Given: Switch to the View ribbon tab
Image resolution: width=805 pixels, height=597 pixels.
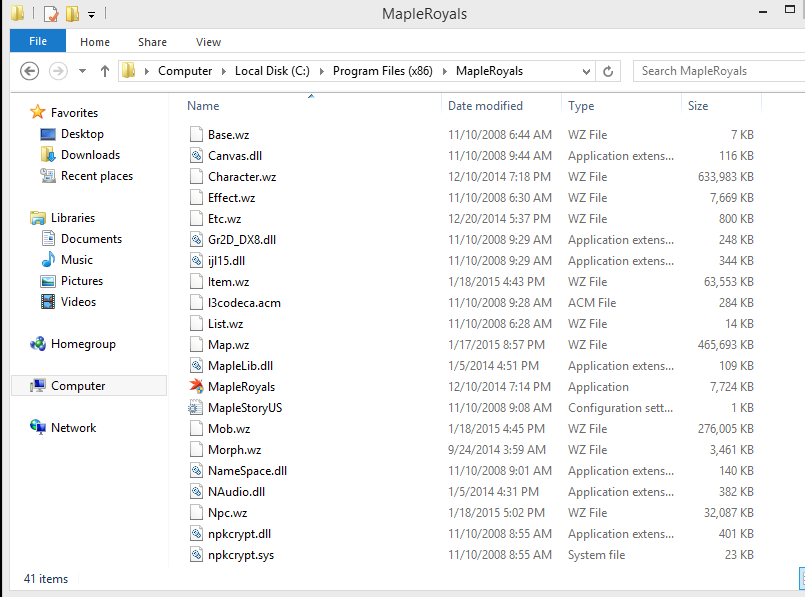Looking at the screenshot, I should click(208, 42).
